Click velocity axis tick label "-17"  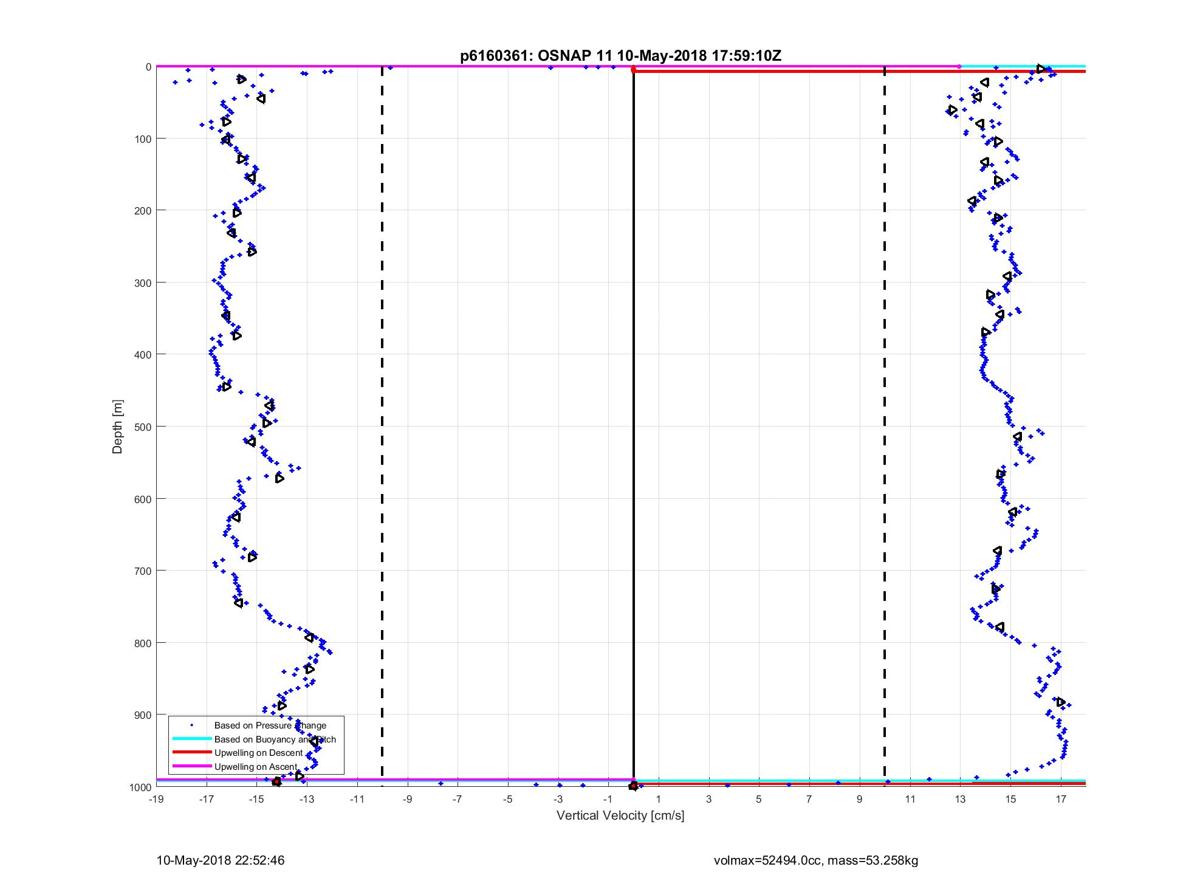point(206,799)
